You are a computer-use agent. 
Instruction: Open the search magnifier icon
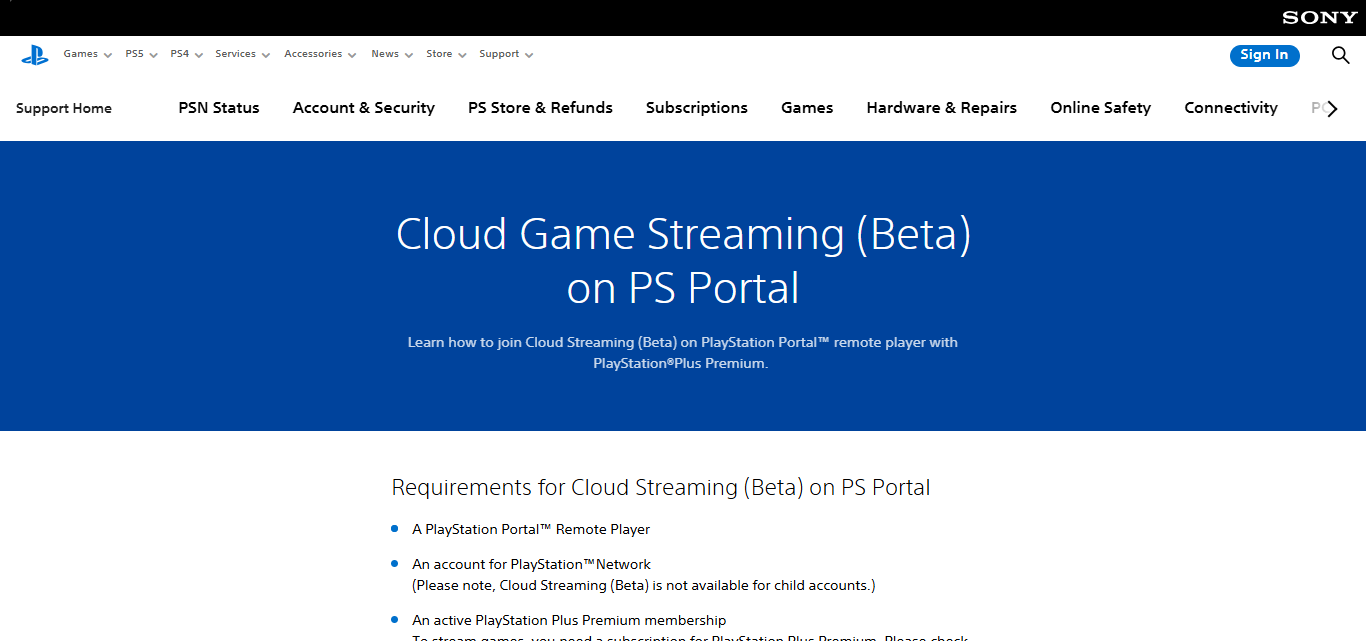tap(1341, 55)
